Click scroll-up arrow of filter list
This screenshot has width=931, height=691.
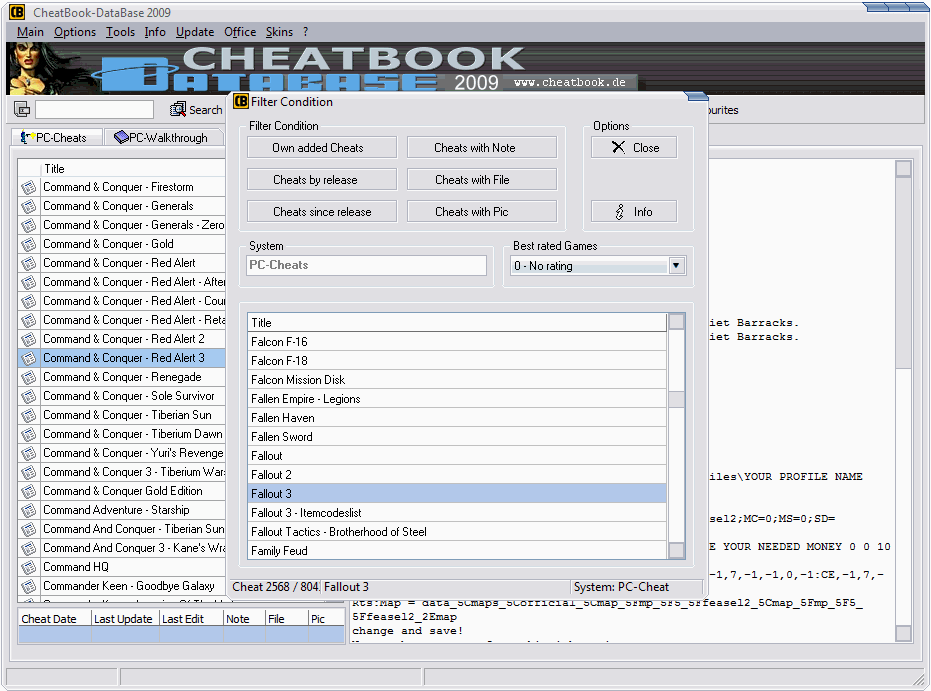point(676,322)
